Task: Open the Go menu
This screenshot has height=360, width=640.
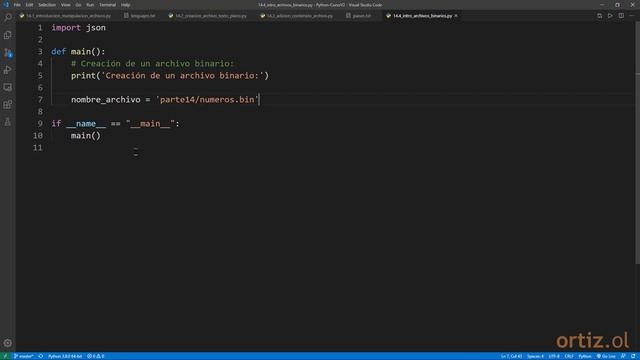Action: pyautogui.click(x=78, y=5)
